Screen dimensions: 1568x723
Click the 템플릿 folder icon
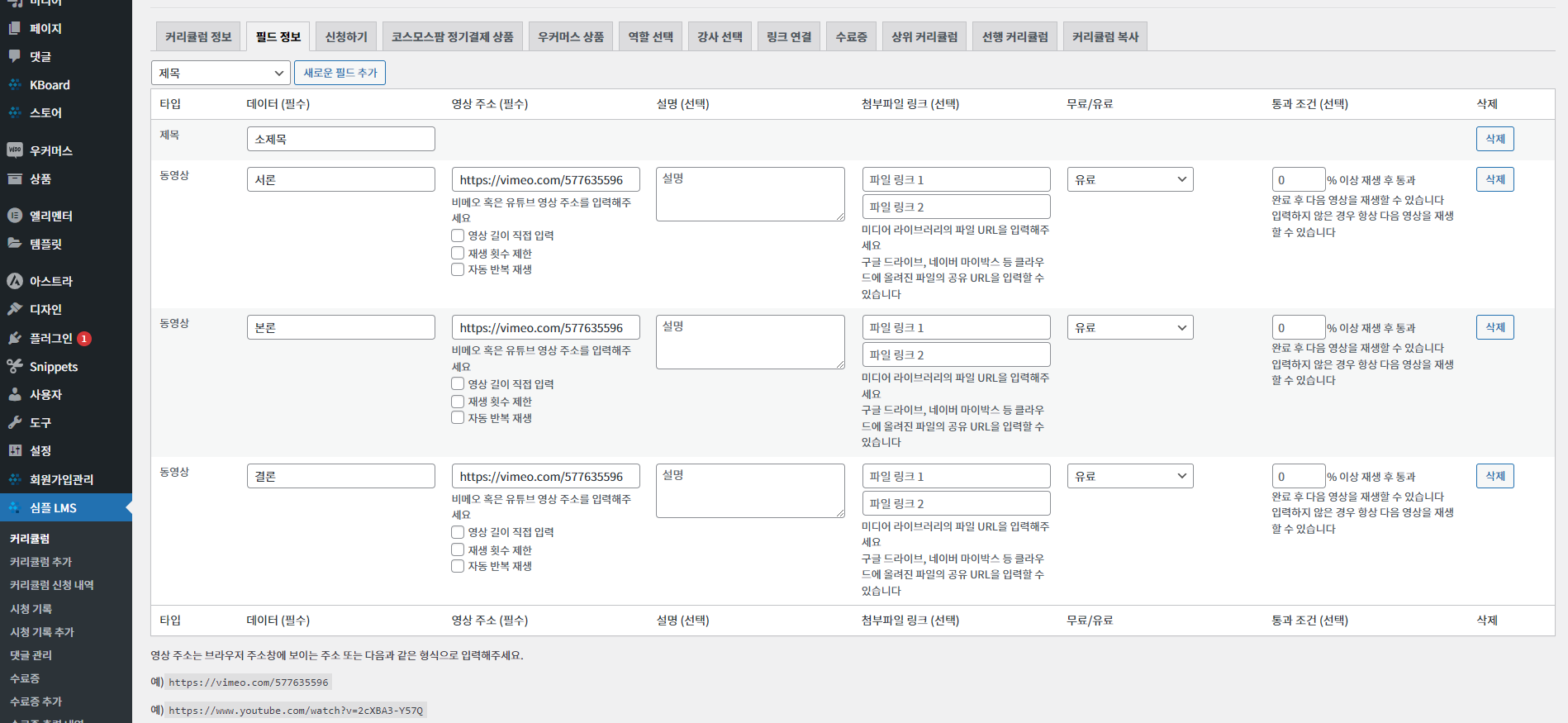point(15,244)
